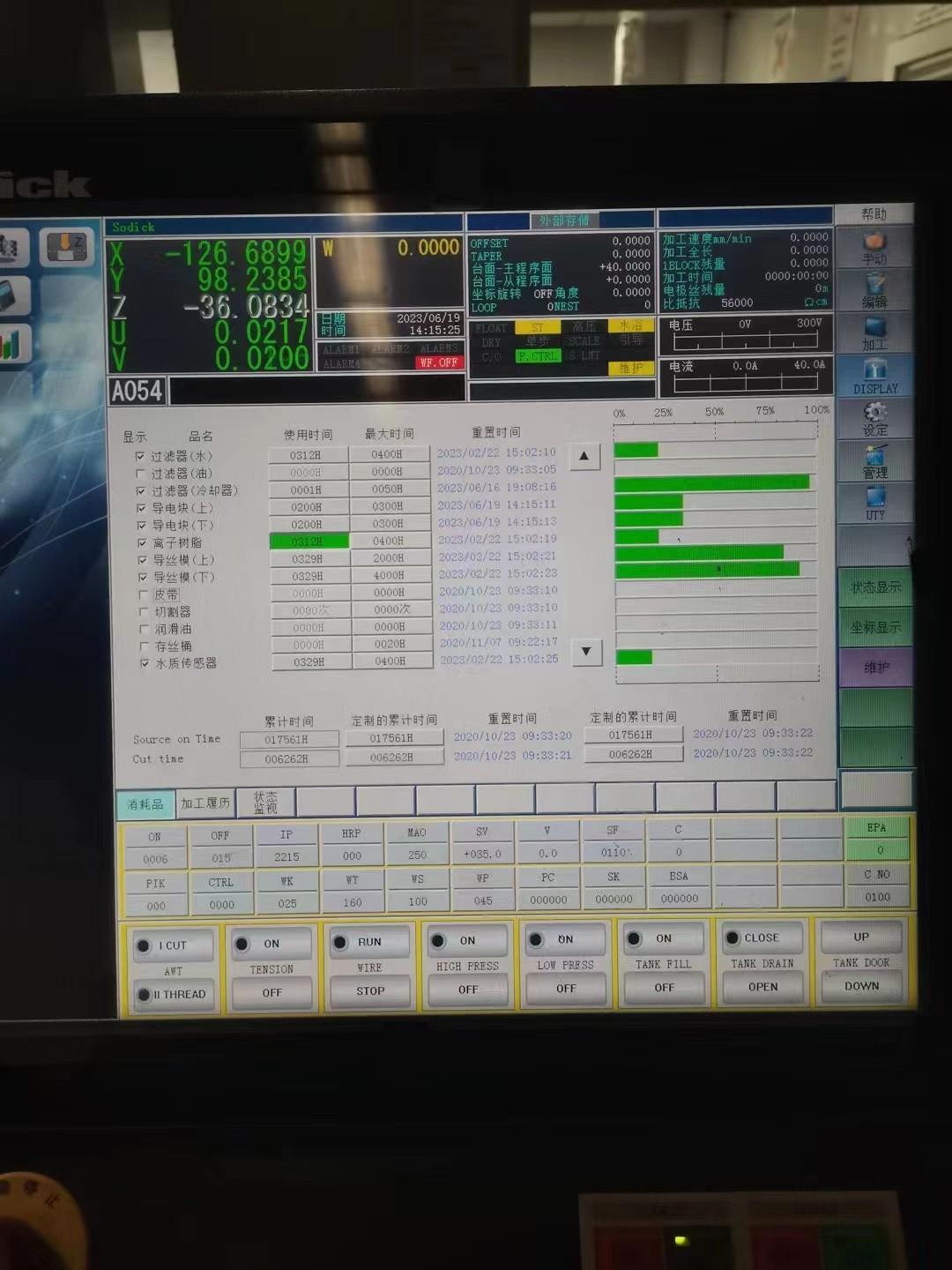Toggle the 水质传感器 checkbox
Screen dimensions: 952x1270
point(145,663)
